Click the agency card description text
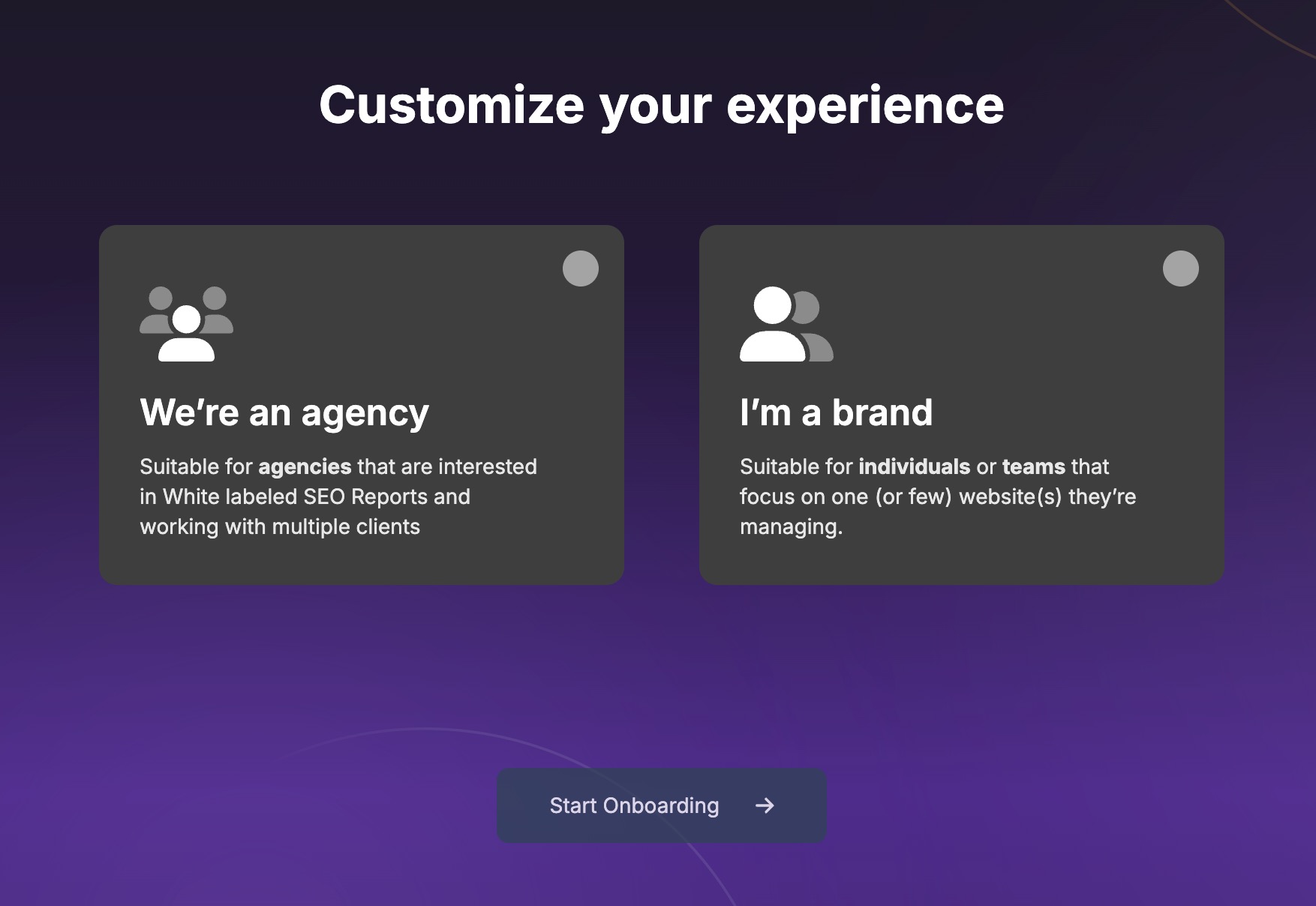This screenshot has height=906, width=1316. 338,496
